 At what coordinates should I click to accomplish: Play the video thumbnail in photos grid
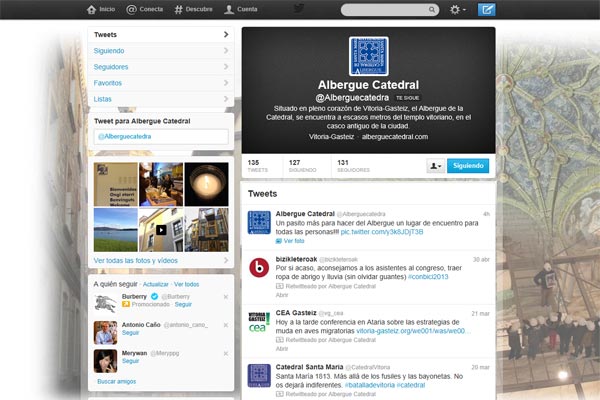pos(161,229)
